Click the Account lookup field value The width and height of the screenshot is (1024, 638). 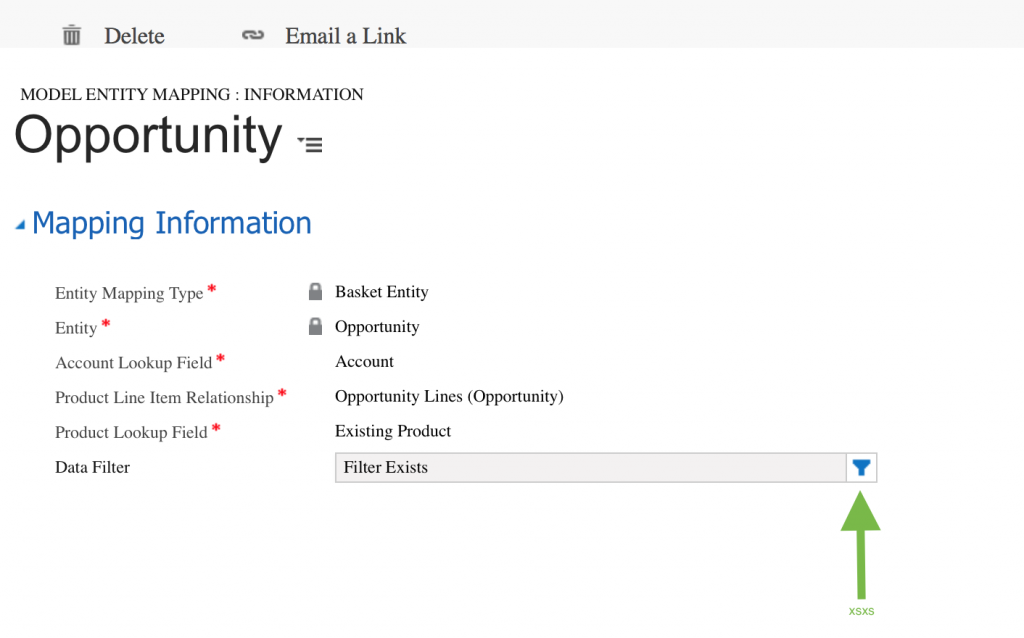[364, 362]
